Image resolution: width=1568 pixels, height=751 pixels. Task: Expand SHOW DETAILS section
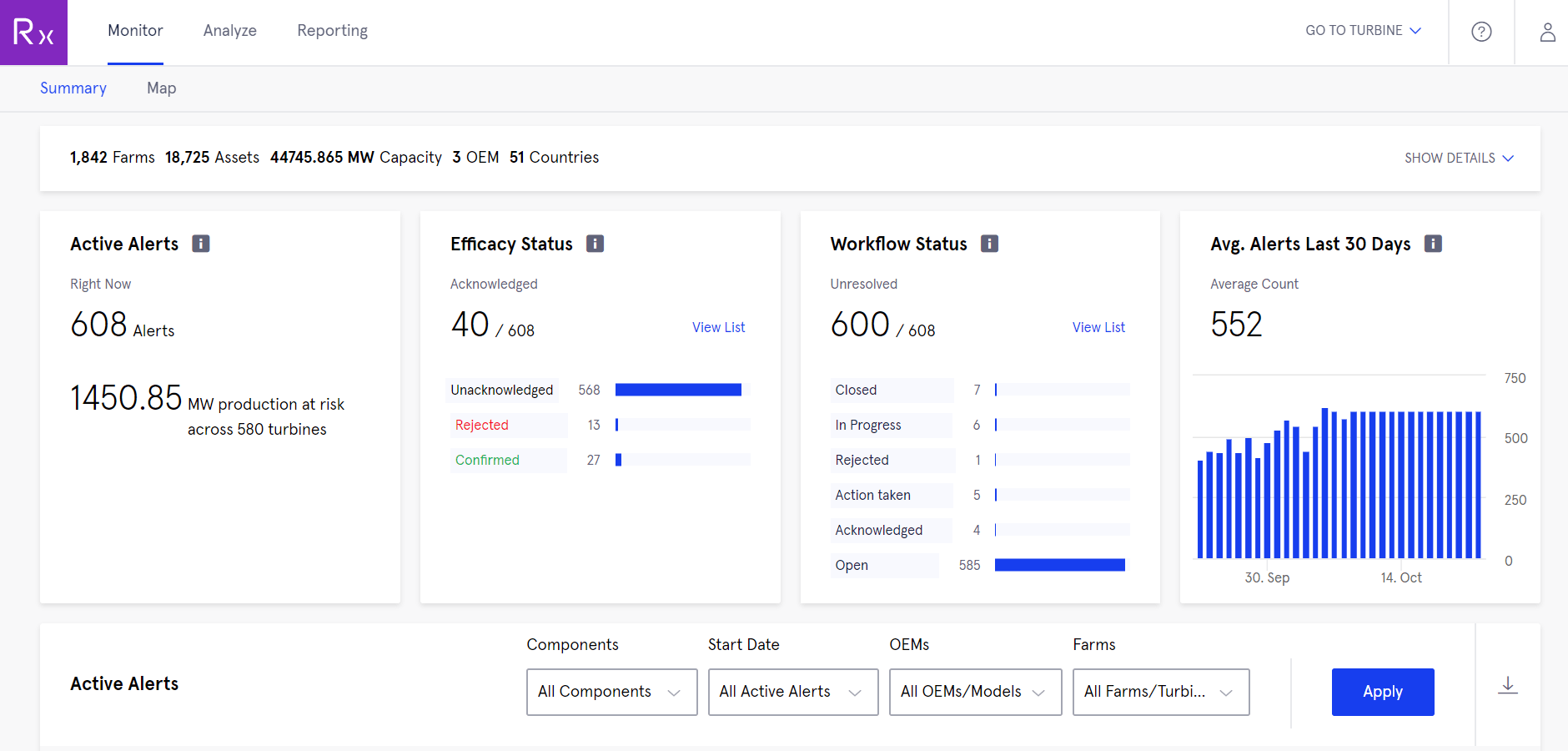coord(1459,158)
